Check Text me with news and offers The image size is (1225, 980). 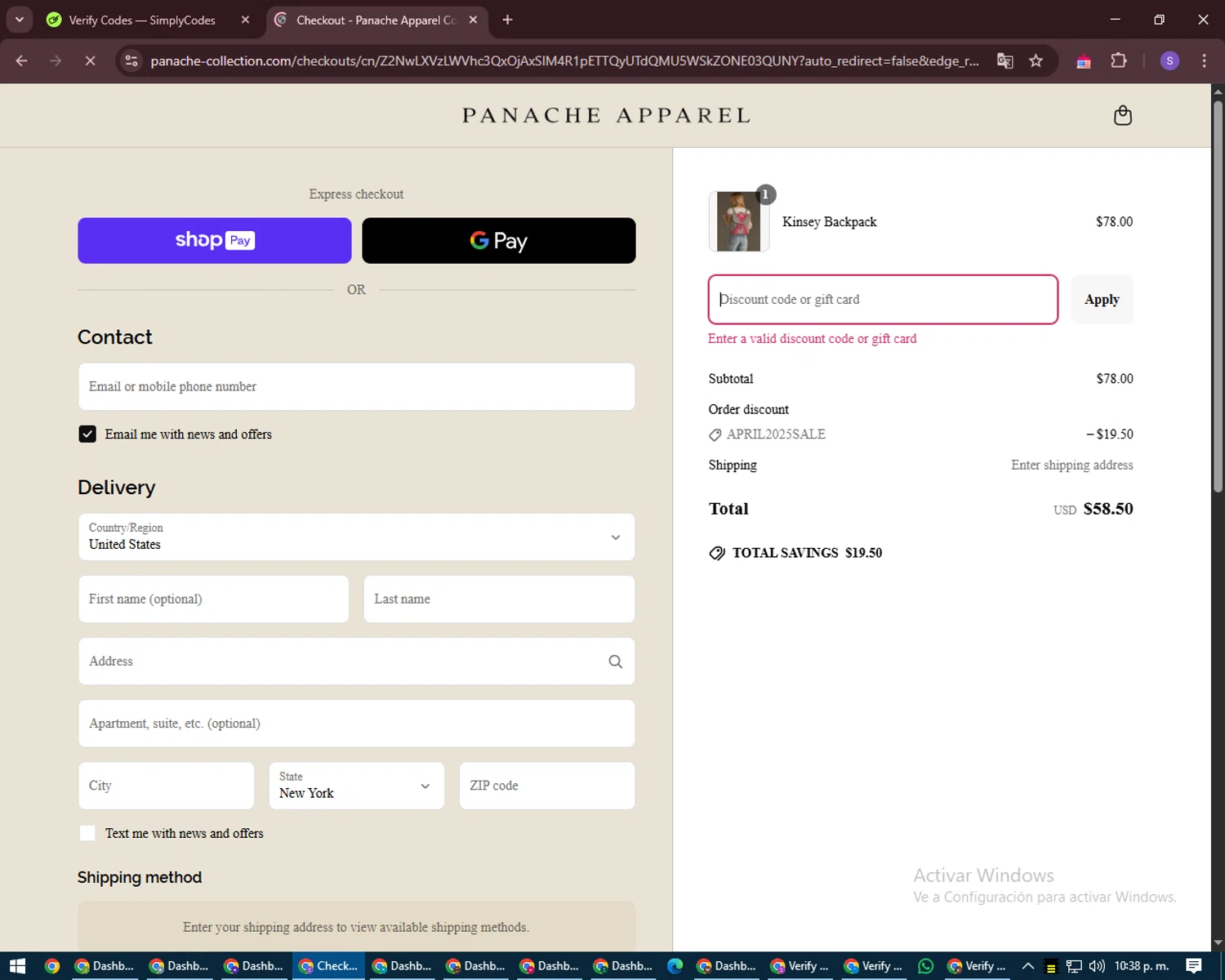click(87, 834)
